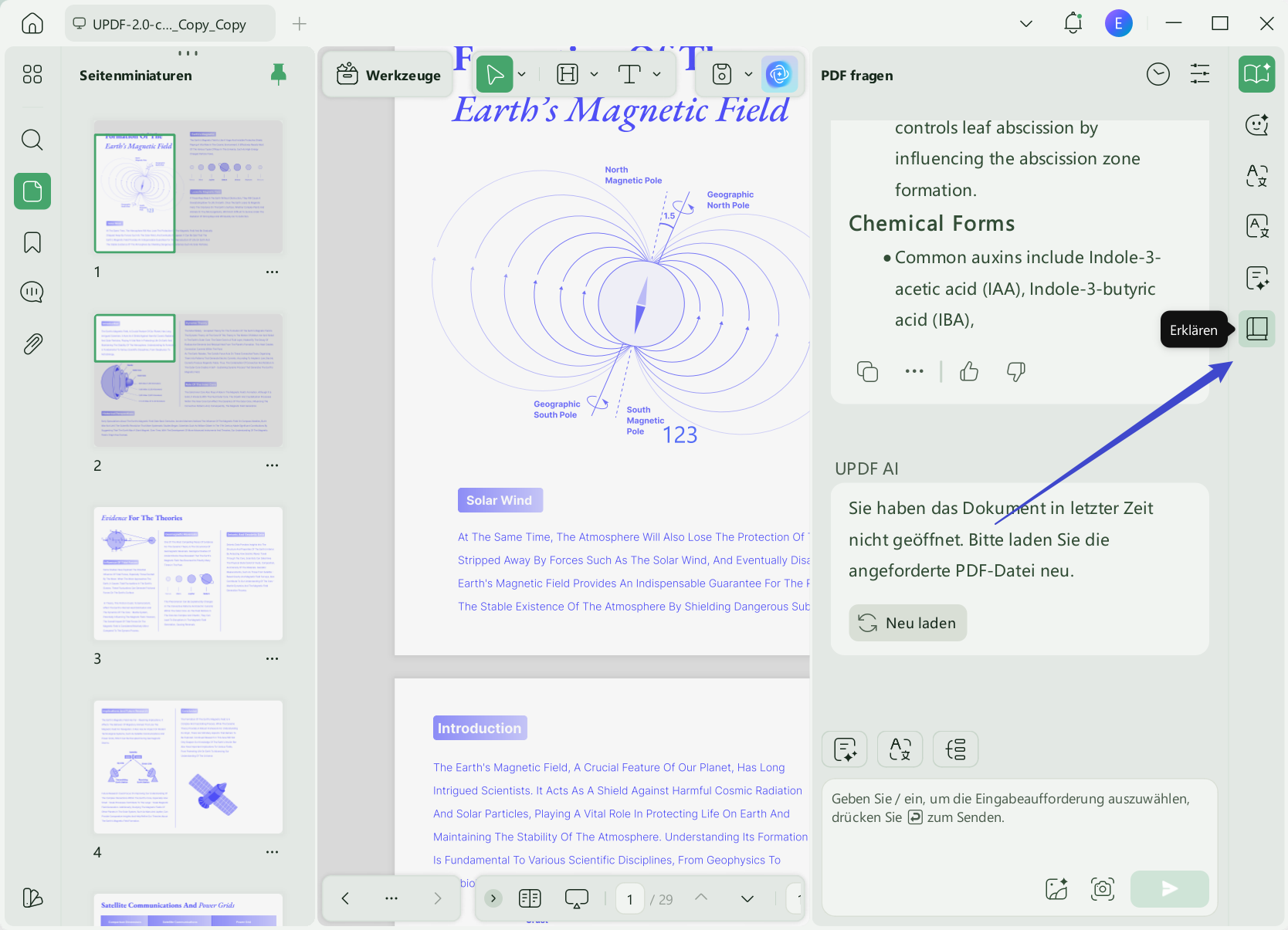Open the summarize icon in the right sidebar
The image size is (1288, 930).
coord(1256,278)
